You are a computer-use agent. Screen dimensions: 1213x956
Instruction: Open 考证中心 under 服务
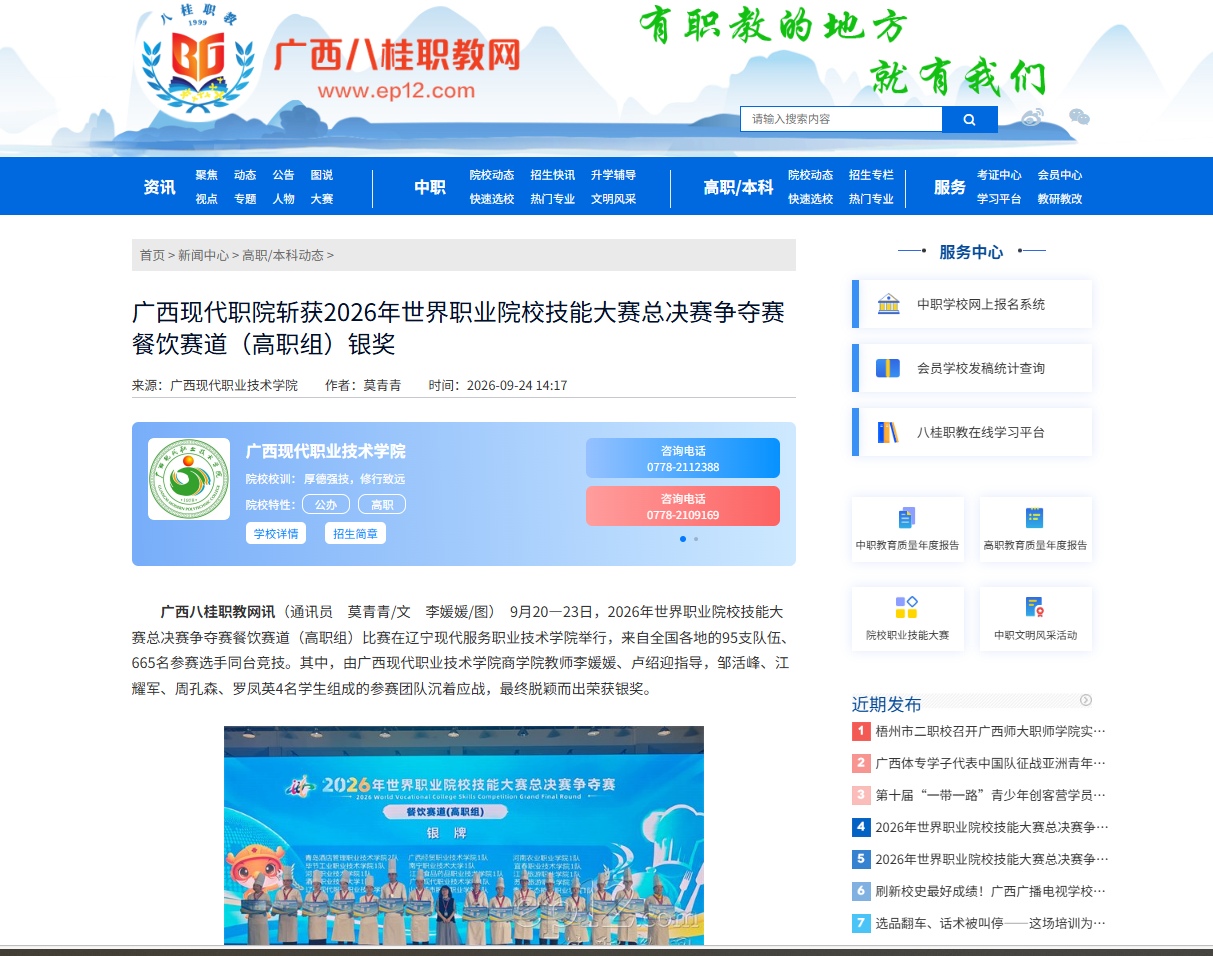point(999,175)
